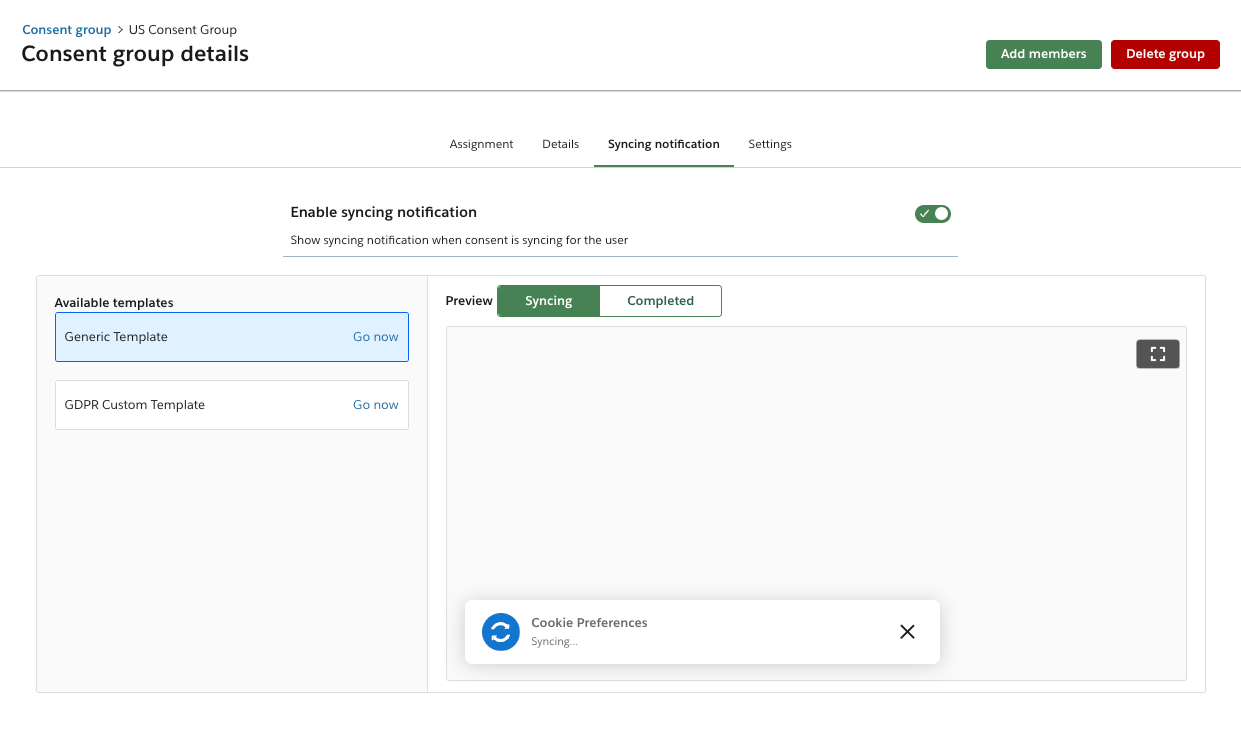The image size is (1241, 737).
Task: Open the Assignment tab
Action: point(481,144)
